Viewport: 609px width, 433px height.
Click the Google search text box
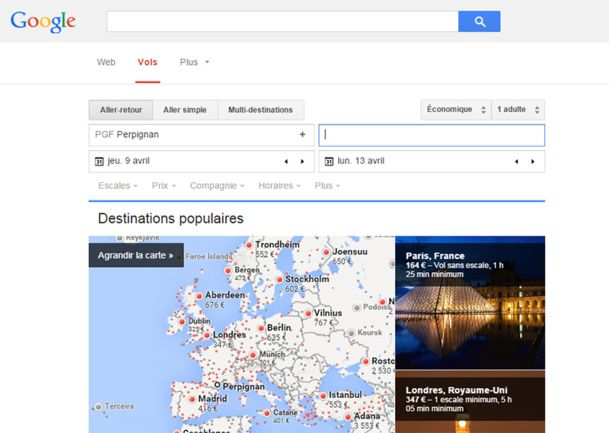coord(282,21)
